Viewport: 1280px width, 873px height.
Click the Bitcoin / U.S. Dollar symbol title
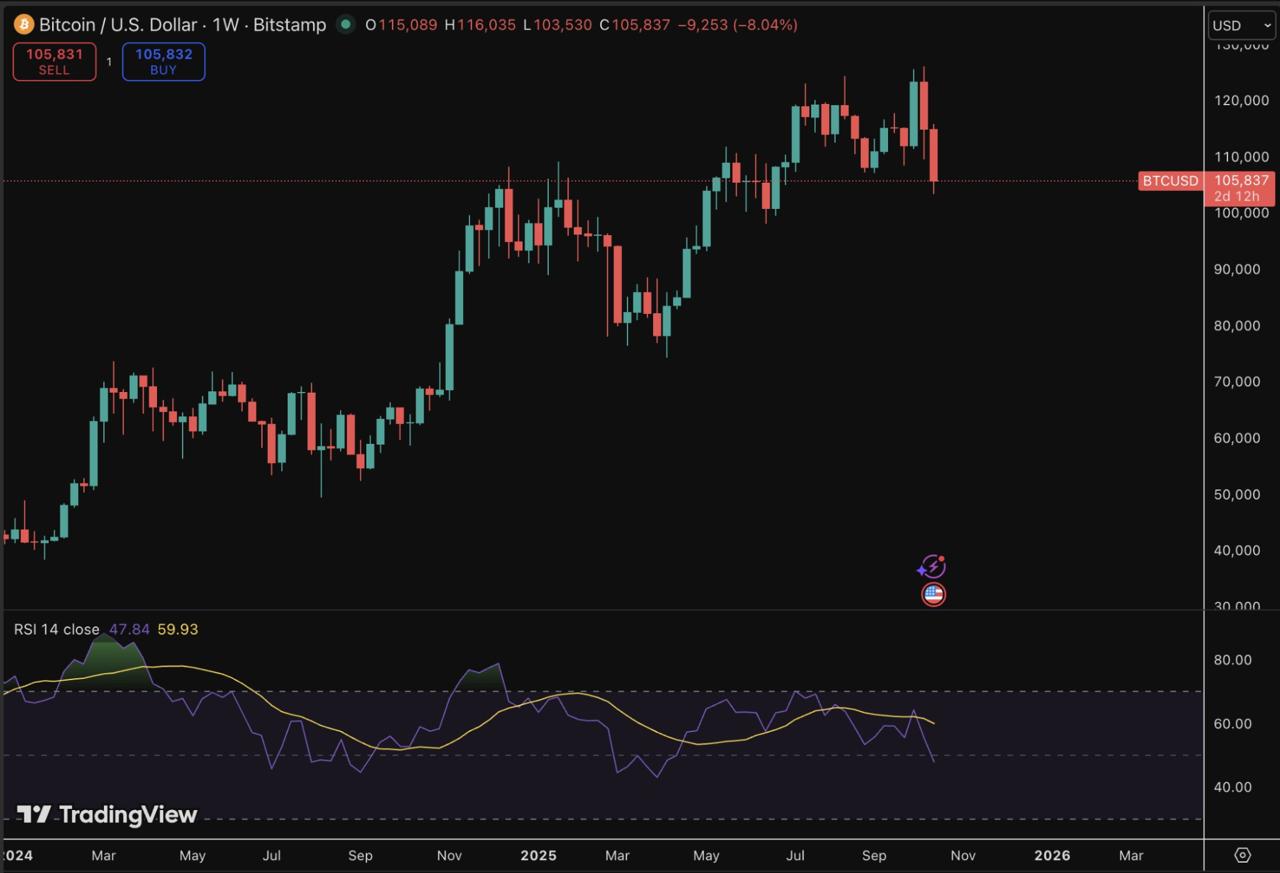124,24
